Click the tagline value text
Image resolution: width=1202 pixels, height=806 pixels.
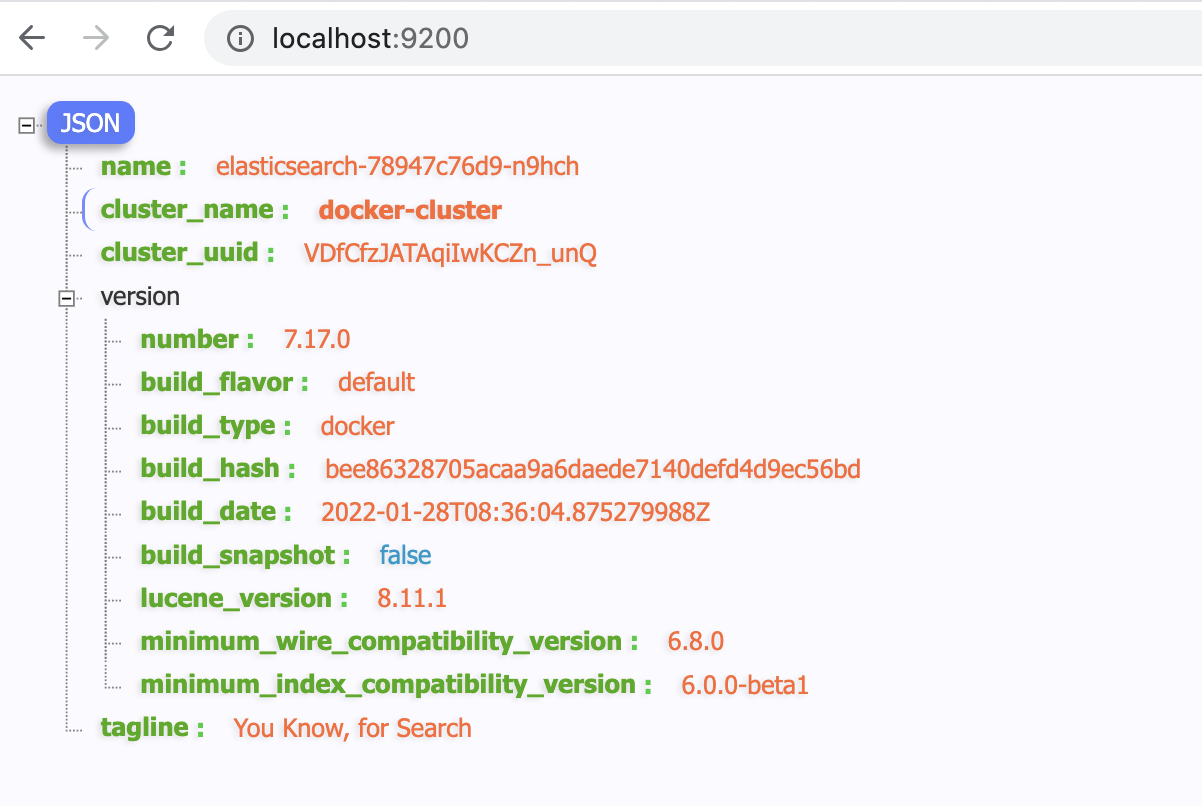352,728
